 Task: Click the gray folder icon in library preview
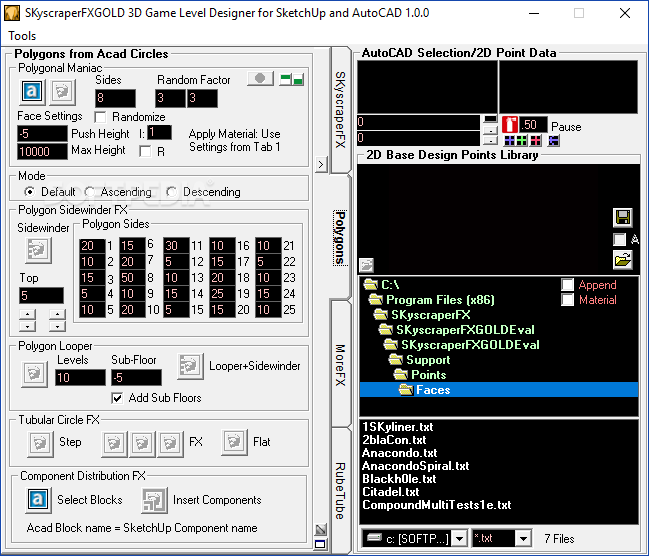[x=366, y=264]
